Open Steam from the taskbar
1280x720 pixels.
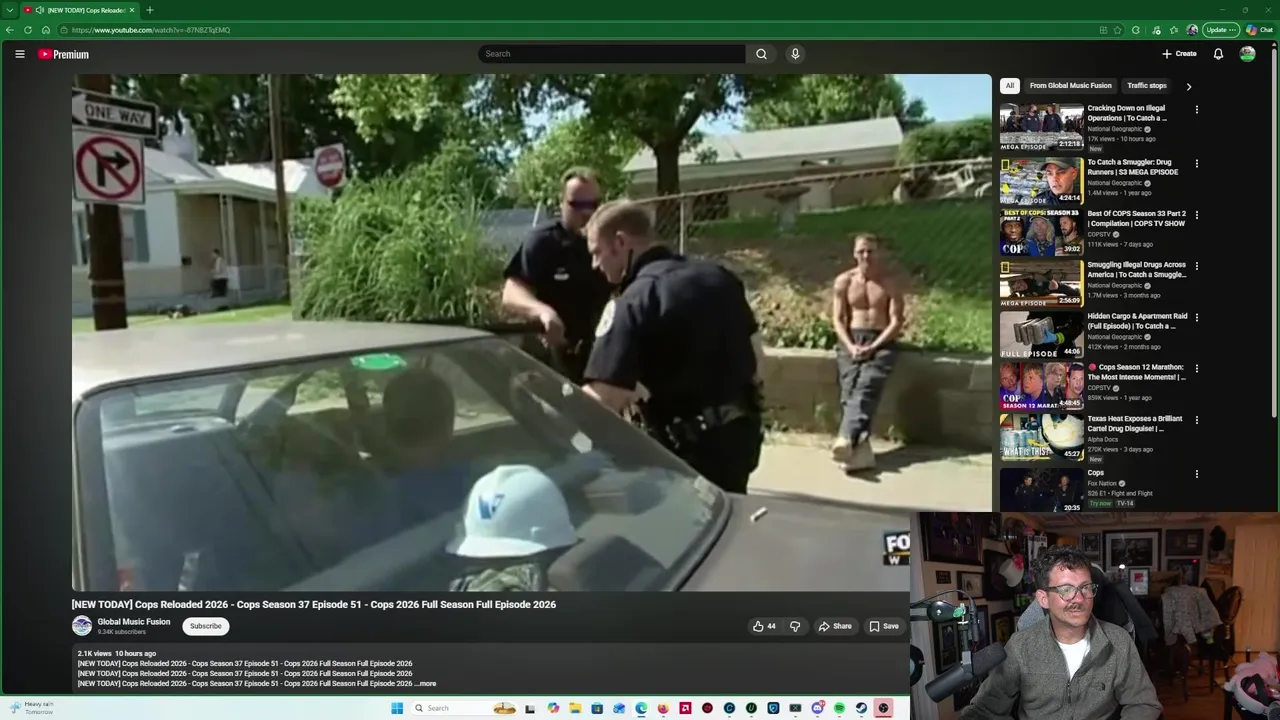tap(861, 708)
